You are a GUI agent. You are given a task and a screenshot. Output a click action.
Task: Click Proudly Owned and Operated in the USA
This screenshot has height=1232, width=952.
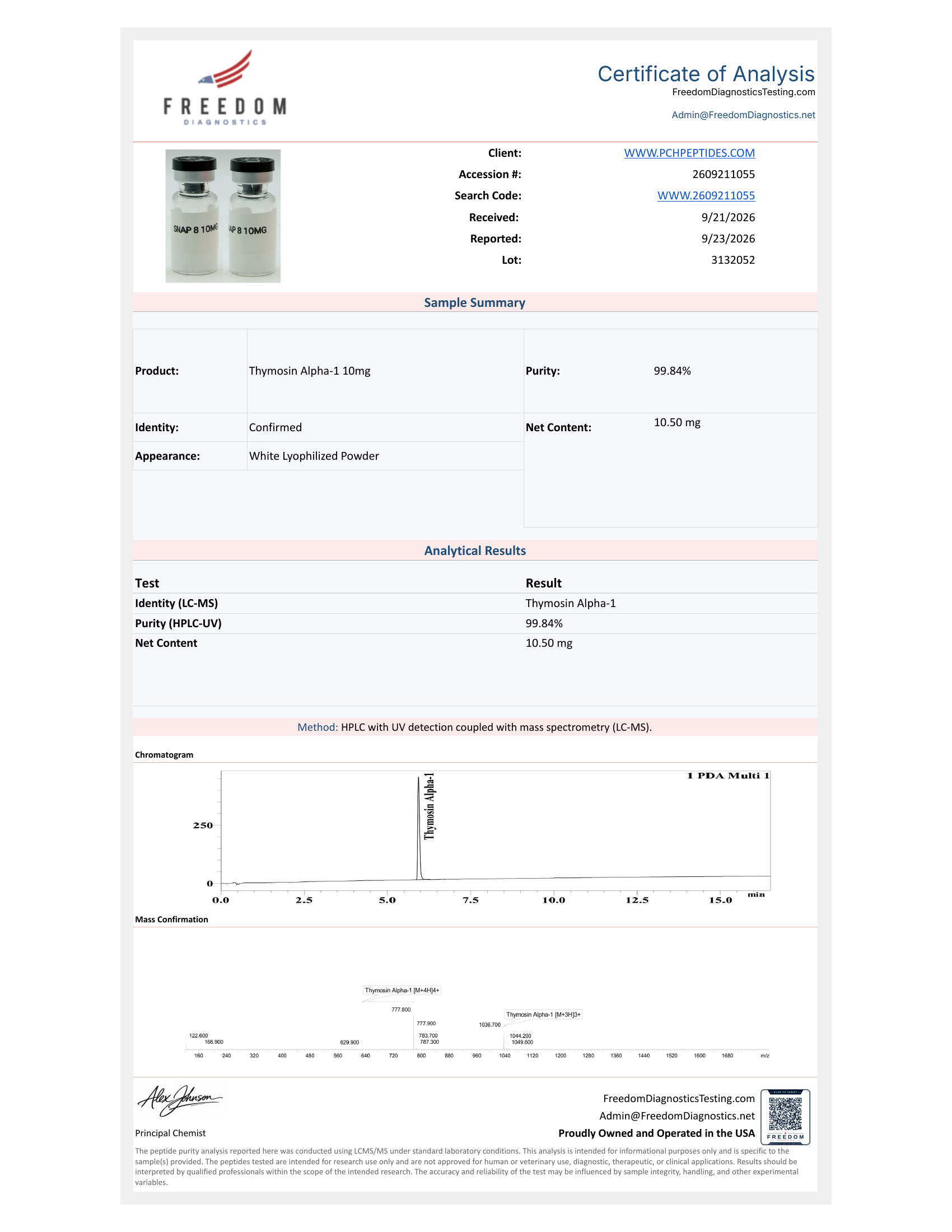click(x=656, y=1133)
